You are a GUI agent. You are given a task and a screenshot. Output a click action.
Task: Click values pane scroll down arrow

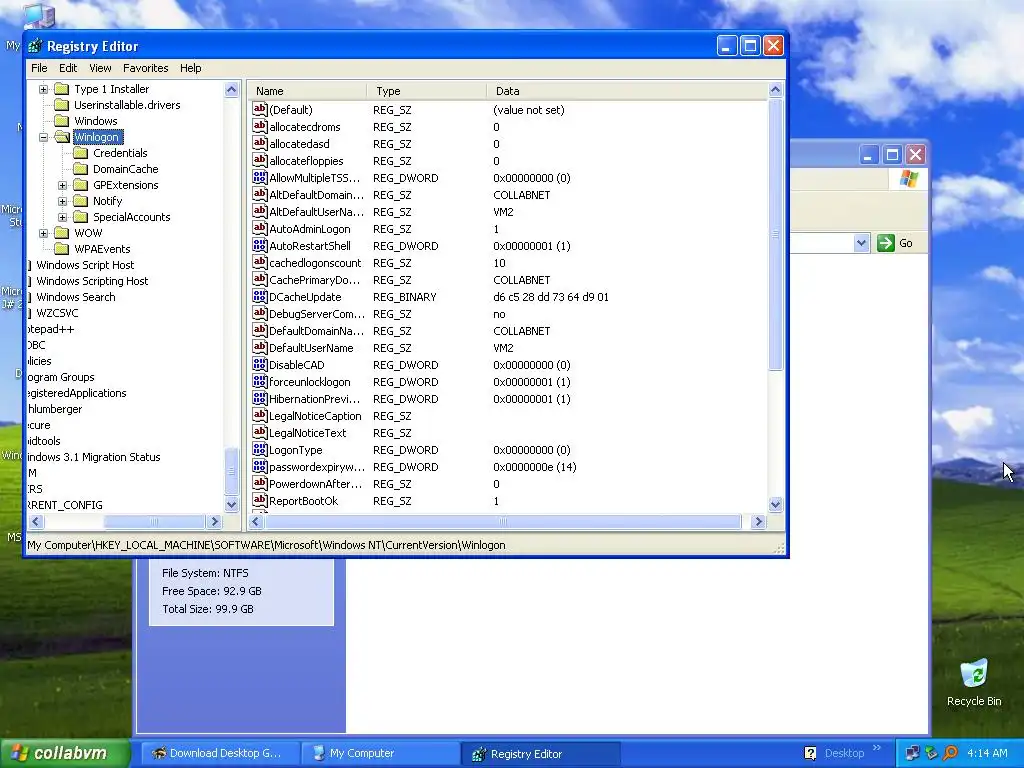[775, 504]
